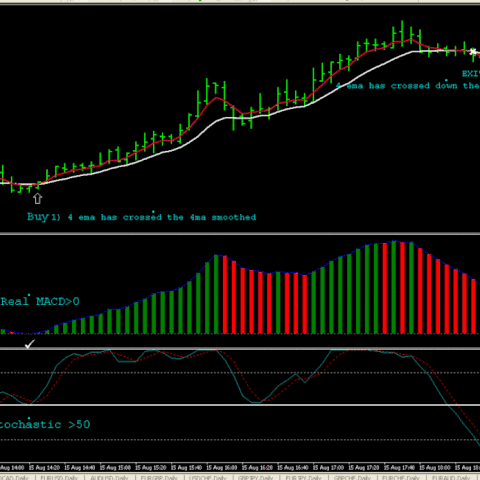480x480 pixels.
Task: Open the GBPCHF,Daily chart tab
Action: coord(352,477)
